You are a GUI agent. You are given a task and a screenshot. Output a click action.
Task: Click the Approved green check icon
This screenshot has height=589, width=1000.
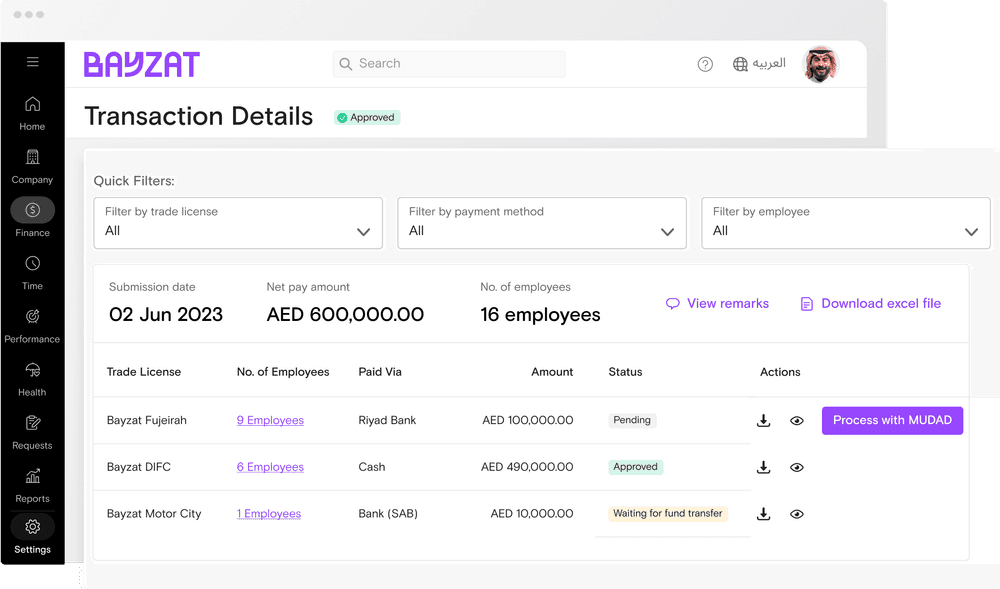(342, 117)
